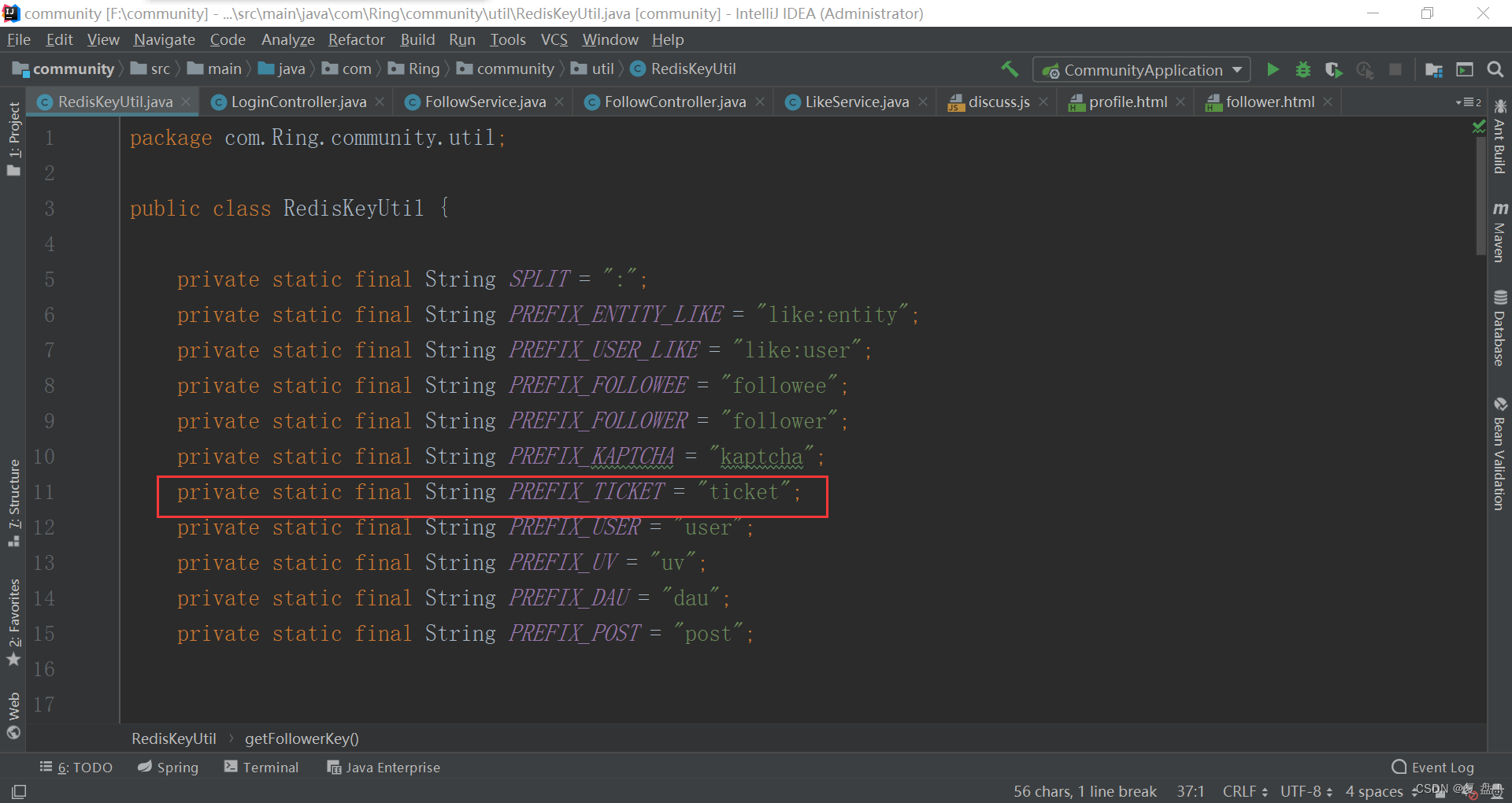Open the Bean Validation side panel
This screenshot has width=1512, height=803.
(1499, 453)
